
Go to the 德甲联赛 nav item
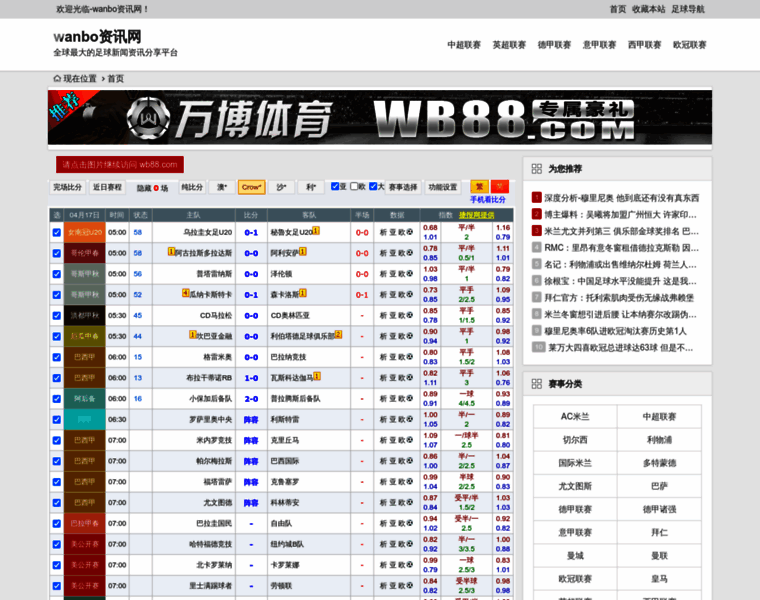[x=554, y=45]
